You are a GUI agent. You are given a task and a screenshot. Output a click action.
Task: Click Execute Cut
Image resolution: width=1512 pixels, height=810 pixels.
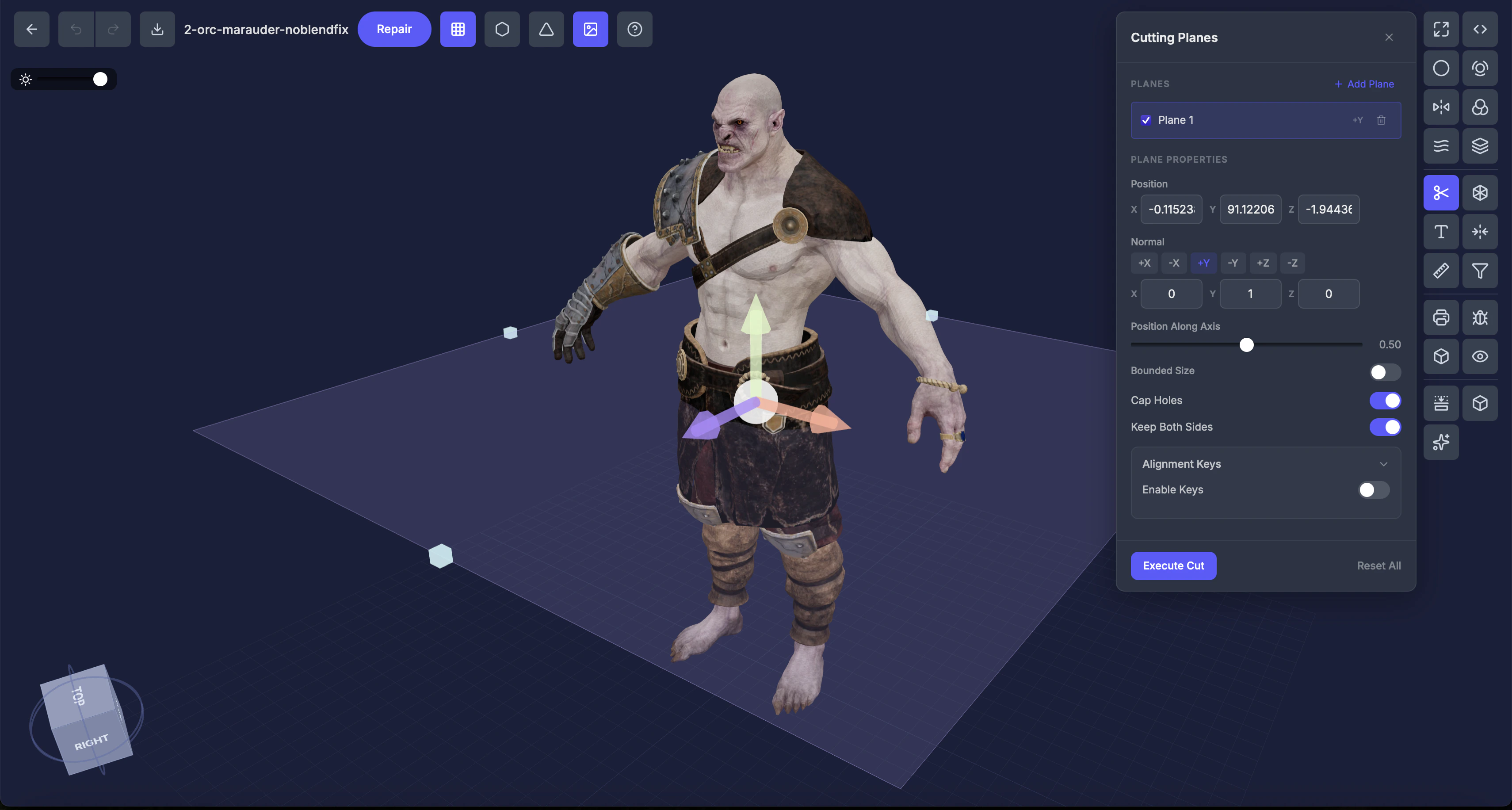tap(1173, 565)
